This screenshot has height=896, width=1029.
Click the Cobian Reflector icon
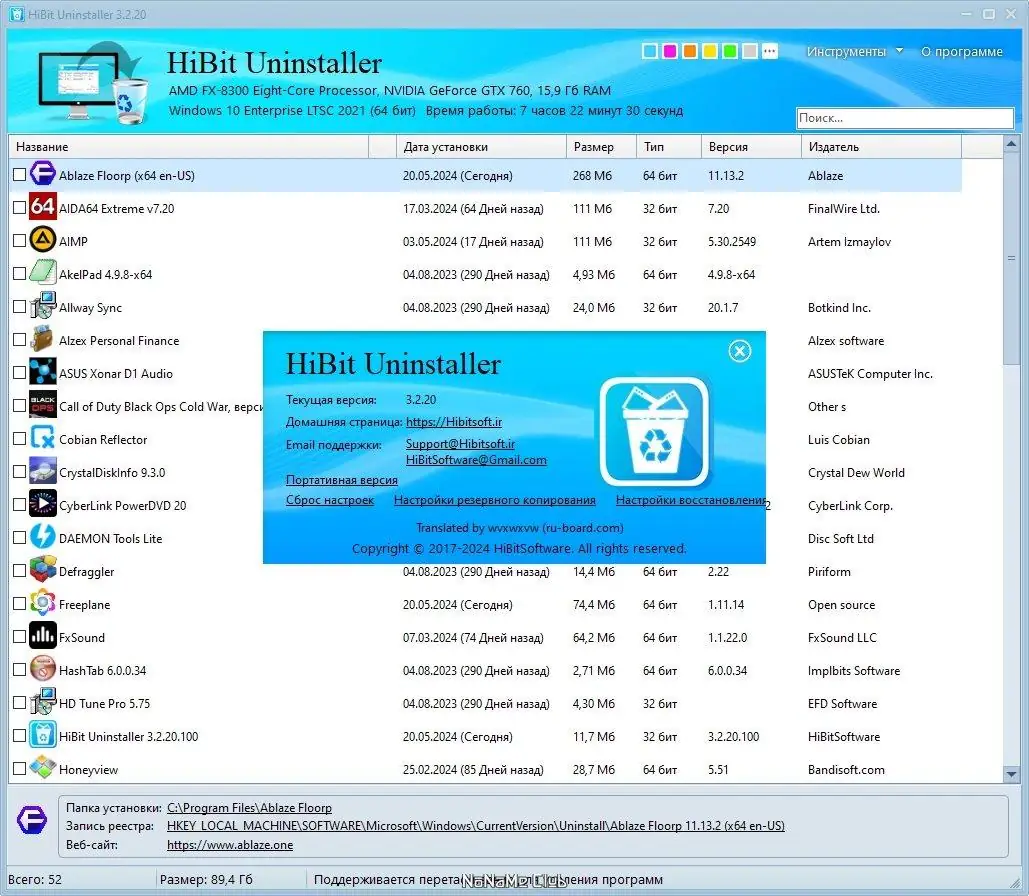click(43, 438)
